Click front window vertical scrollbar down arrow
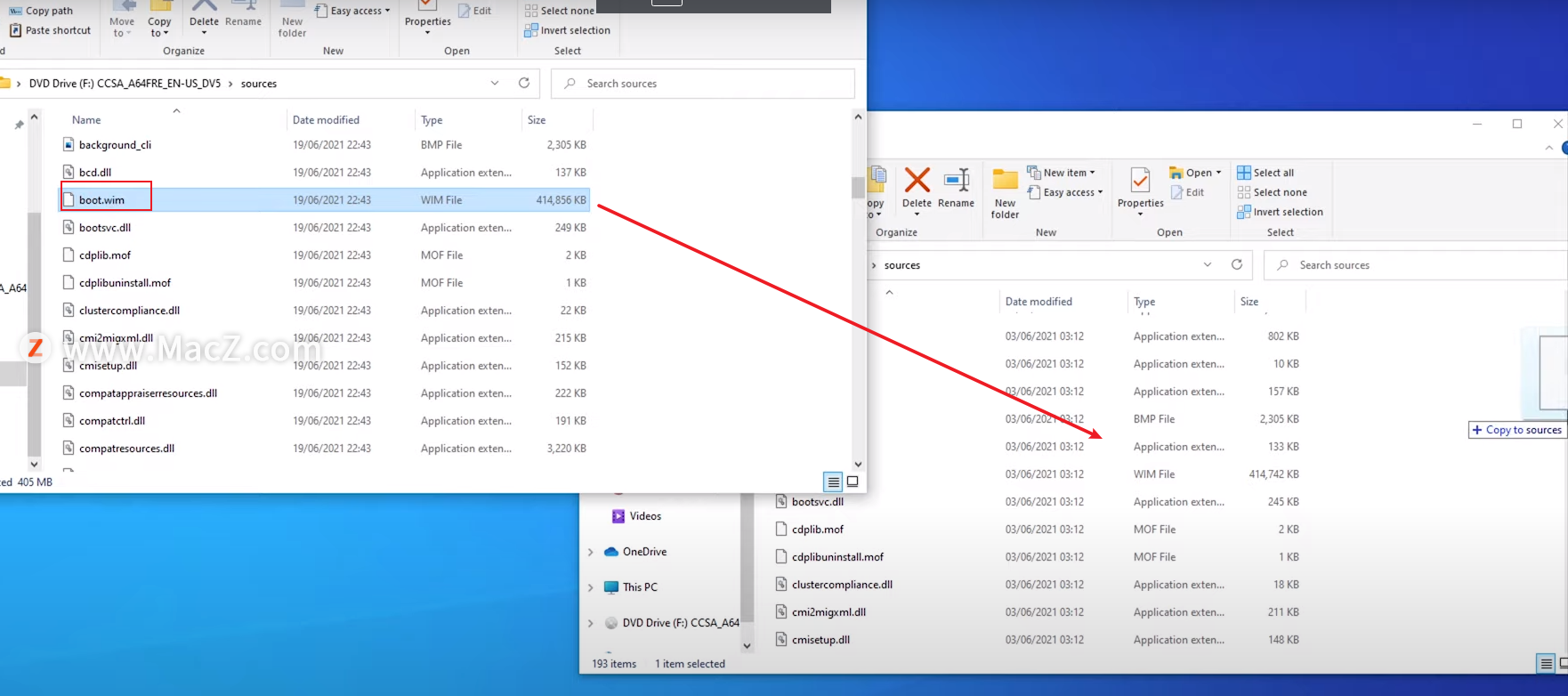The width and height of the screenshot is (1568, 696). 858,464
